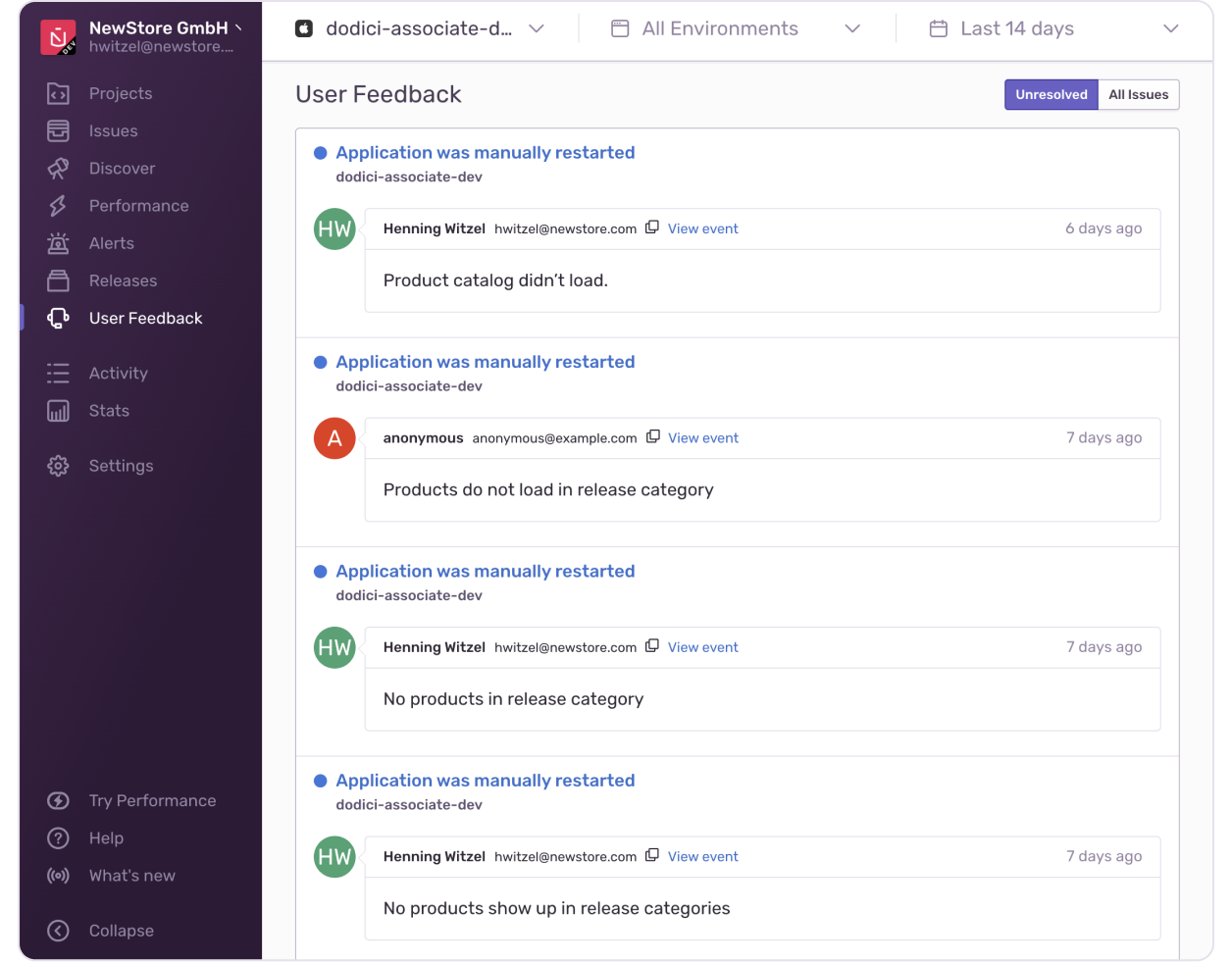Open Projects from the sidebar icon
Screen dimensions: 1232x962
58,94
